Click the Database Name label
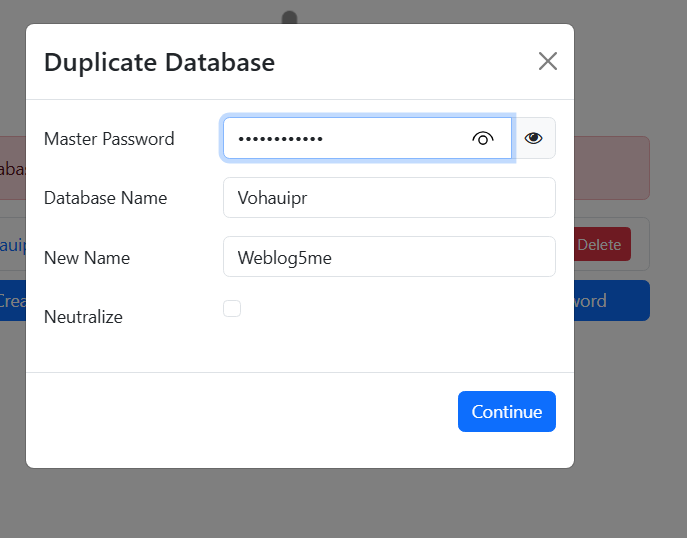This screenshot has height=538, width=687. click(x=105, y=198)
